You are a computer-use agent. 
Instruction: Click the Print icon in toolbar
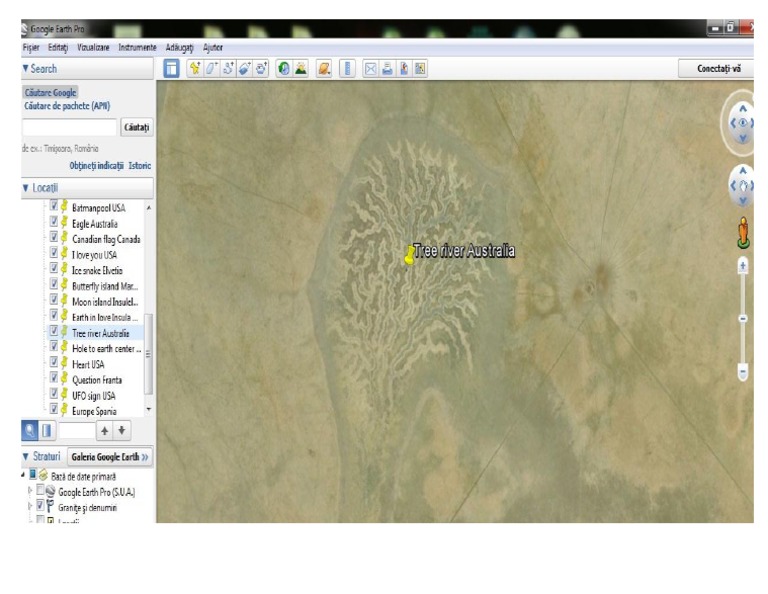(387, 69)
